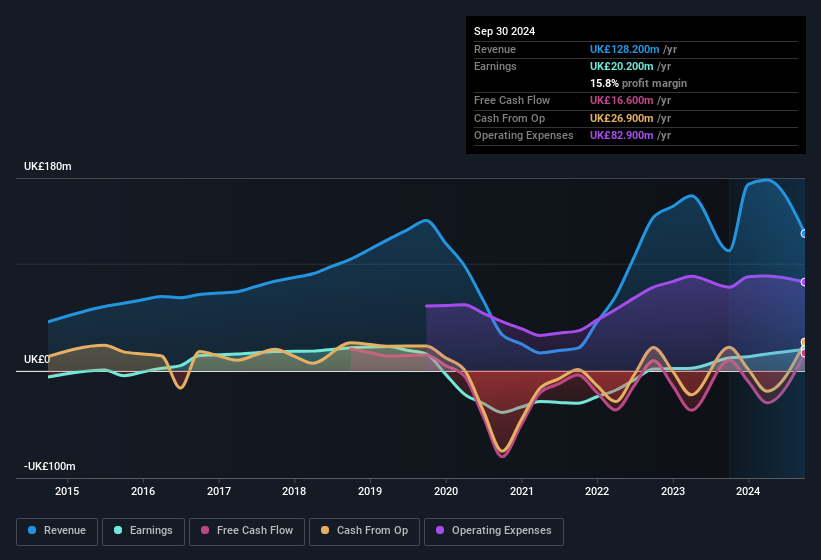Click the Sep 30 2024 tooltip date

click(504, 31)
